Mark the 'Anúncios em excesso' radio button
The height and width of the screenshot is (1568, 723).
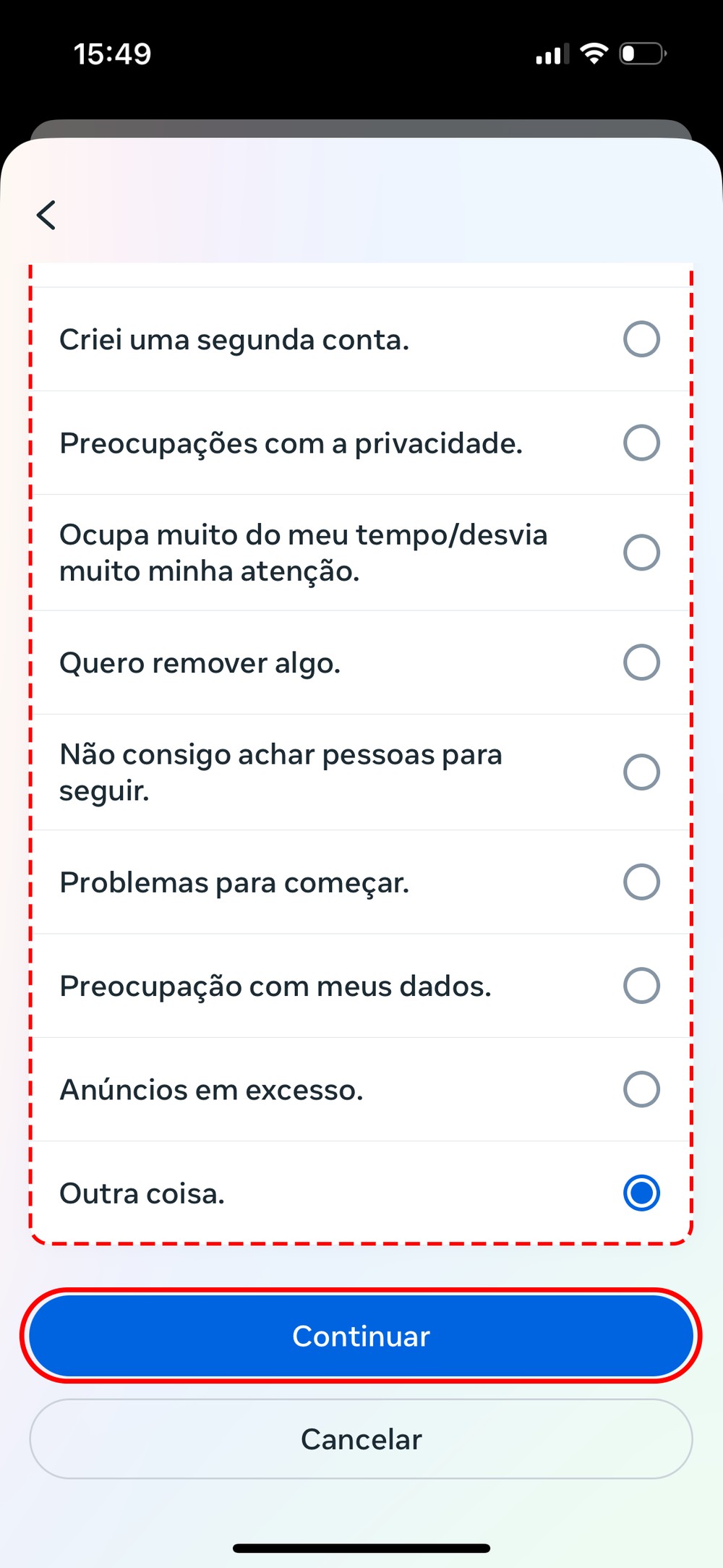pyautogui.click(x=641, y=1089)
